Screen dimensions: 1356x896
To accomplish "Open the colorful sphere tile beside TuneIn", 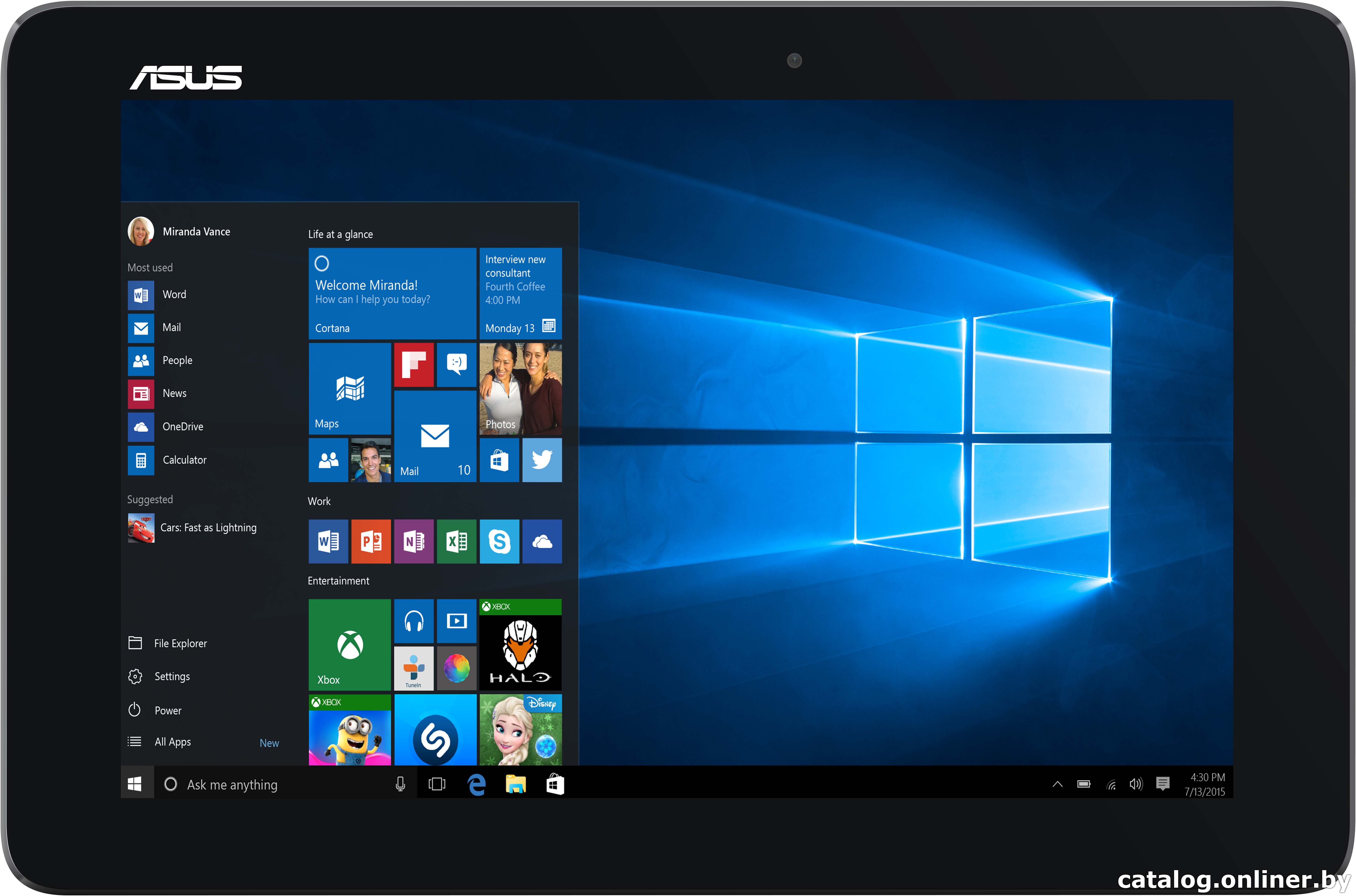I will 457,669.
